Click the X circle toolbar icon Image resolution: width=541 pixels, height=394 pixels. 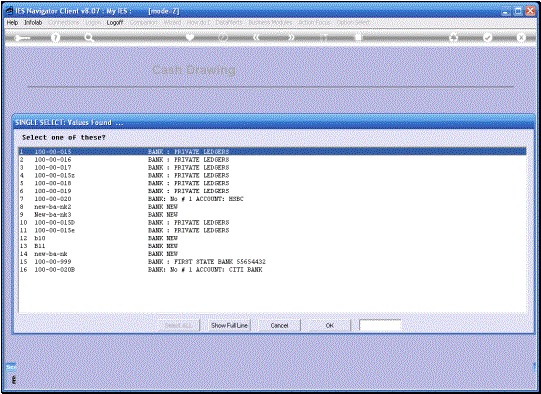521,37
